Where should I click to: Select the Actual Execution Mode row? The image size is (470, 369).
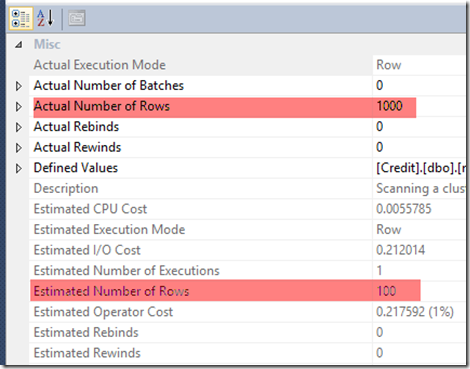[x=247, y=65]
